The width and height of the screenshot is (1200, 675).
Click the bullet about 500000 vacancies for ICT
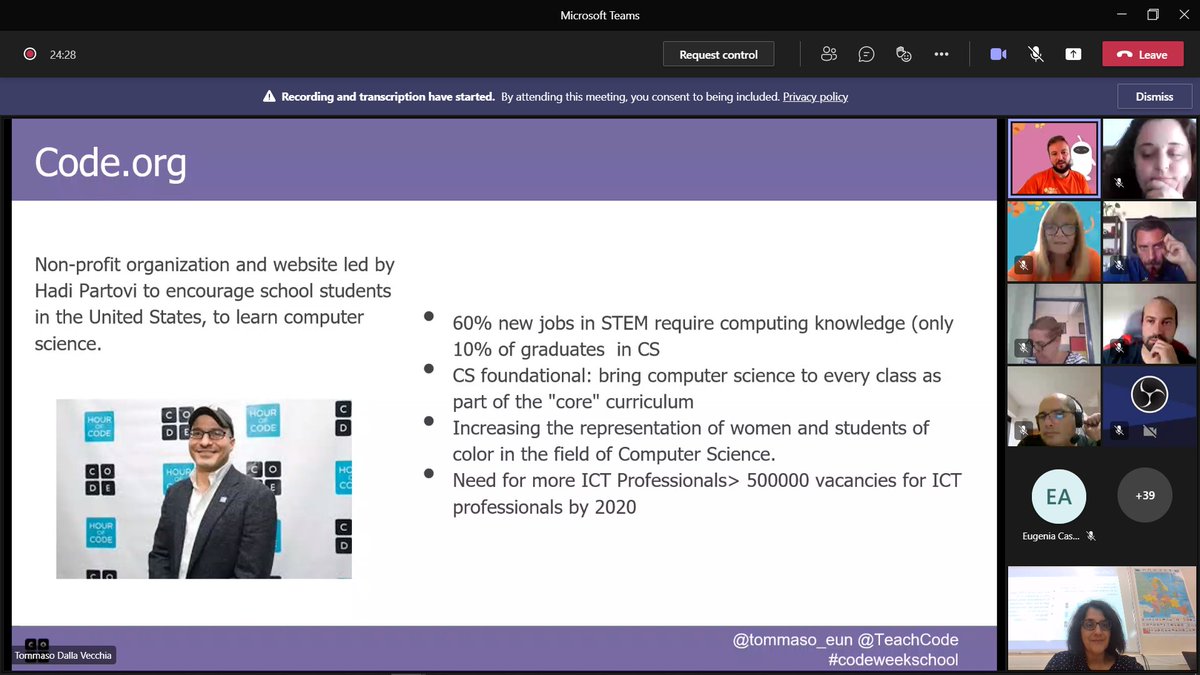pyautogui.click(x=707, y=493)
